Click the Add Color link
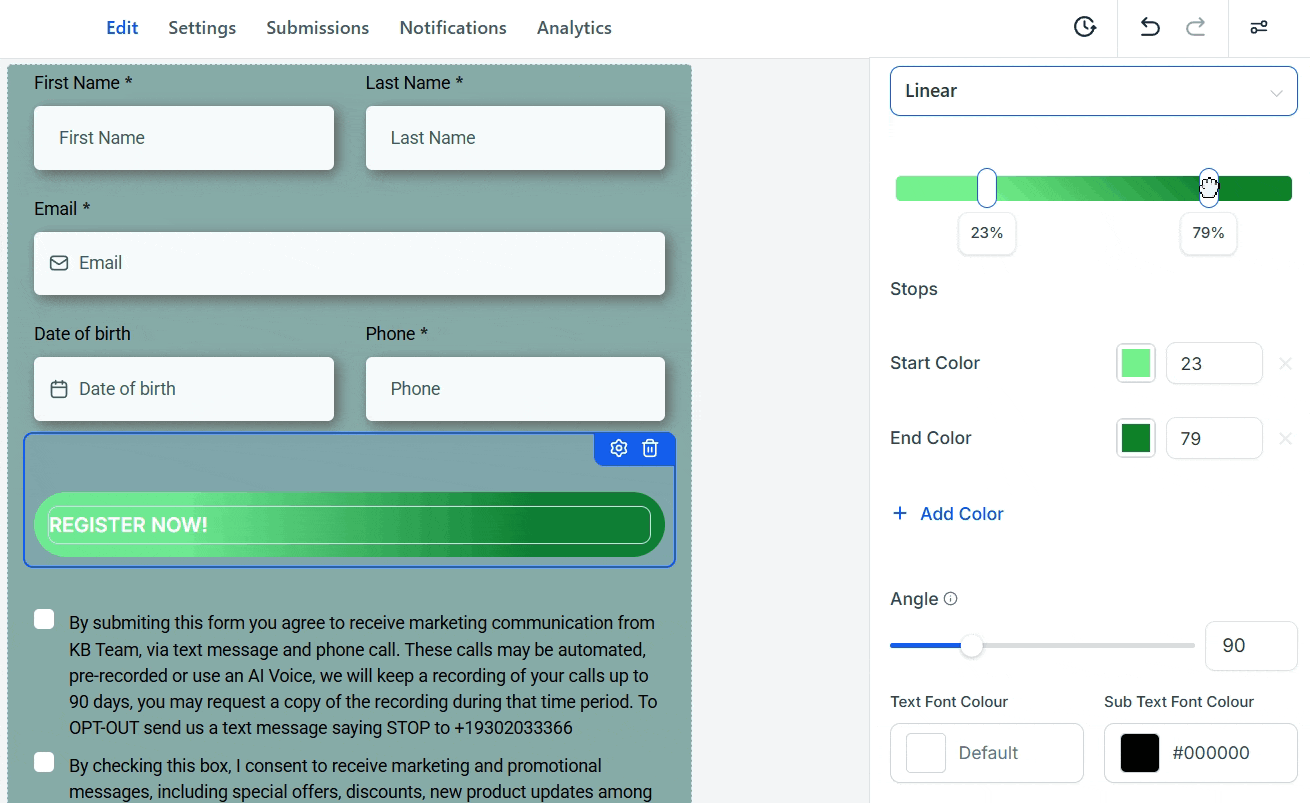The image size is (1310, 803). 962,514
